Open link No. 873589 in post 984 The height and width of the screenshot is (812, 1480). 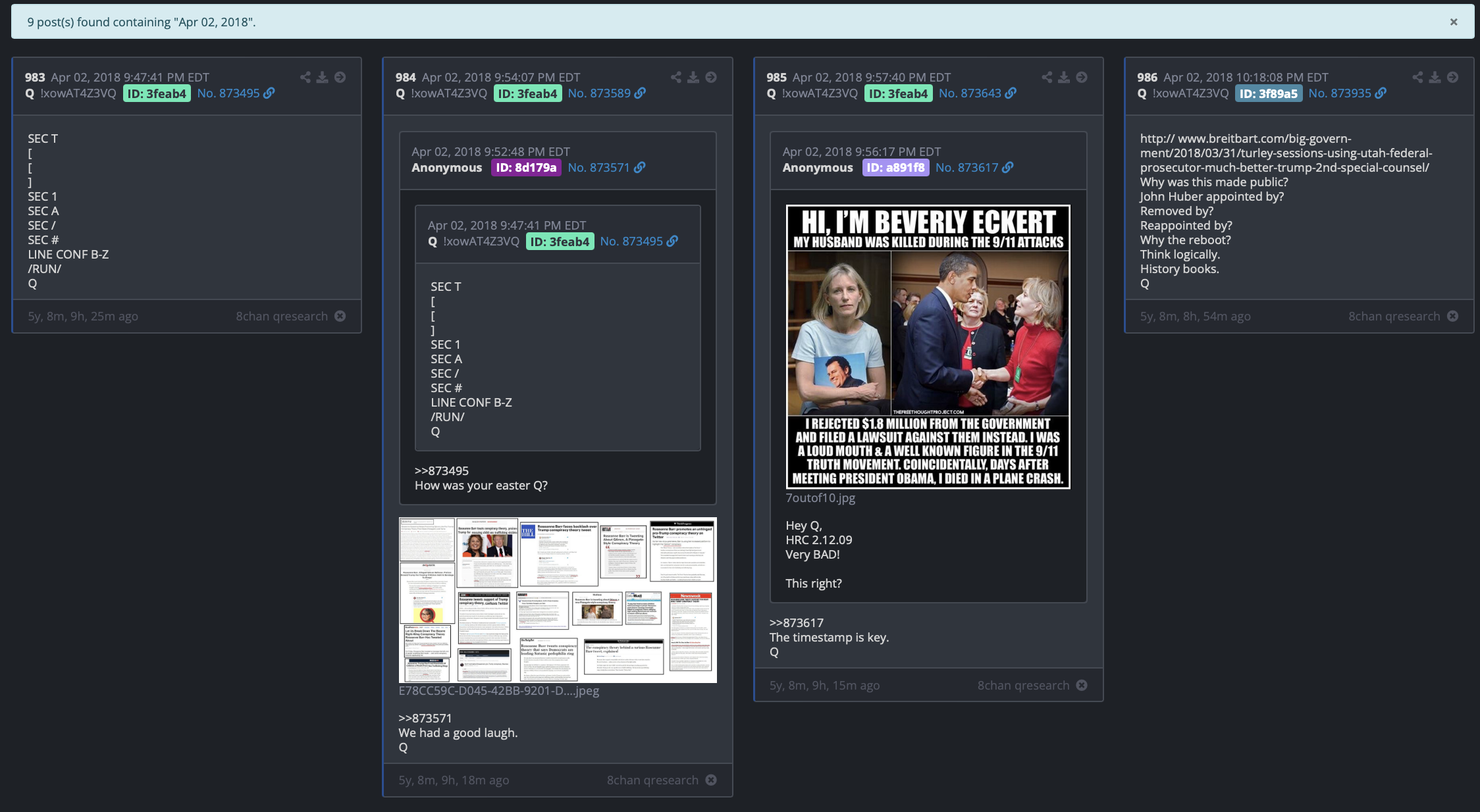point(606,93)
